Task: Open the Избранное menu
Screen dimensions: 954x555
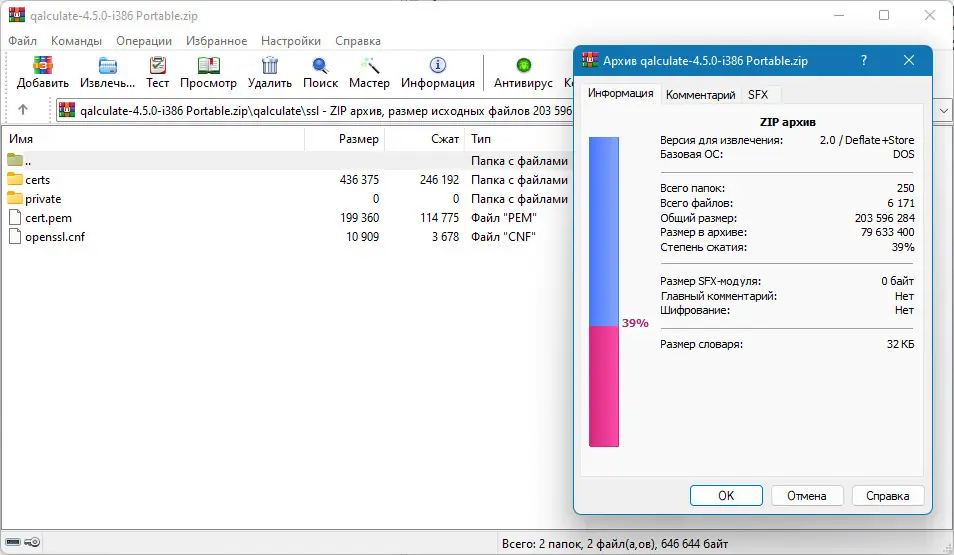Action: pos(216,41)
